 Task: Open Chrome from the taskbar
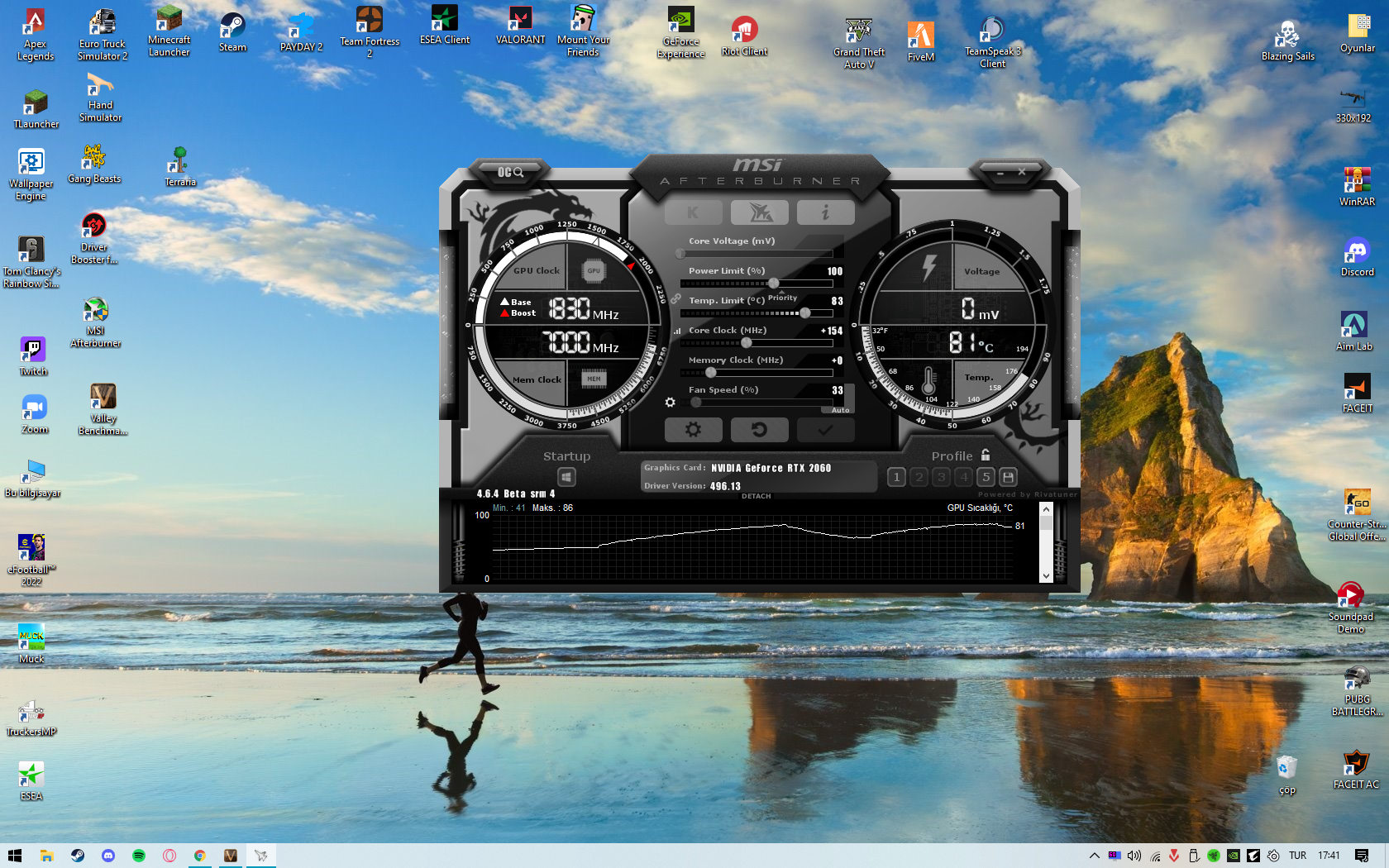200,856
